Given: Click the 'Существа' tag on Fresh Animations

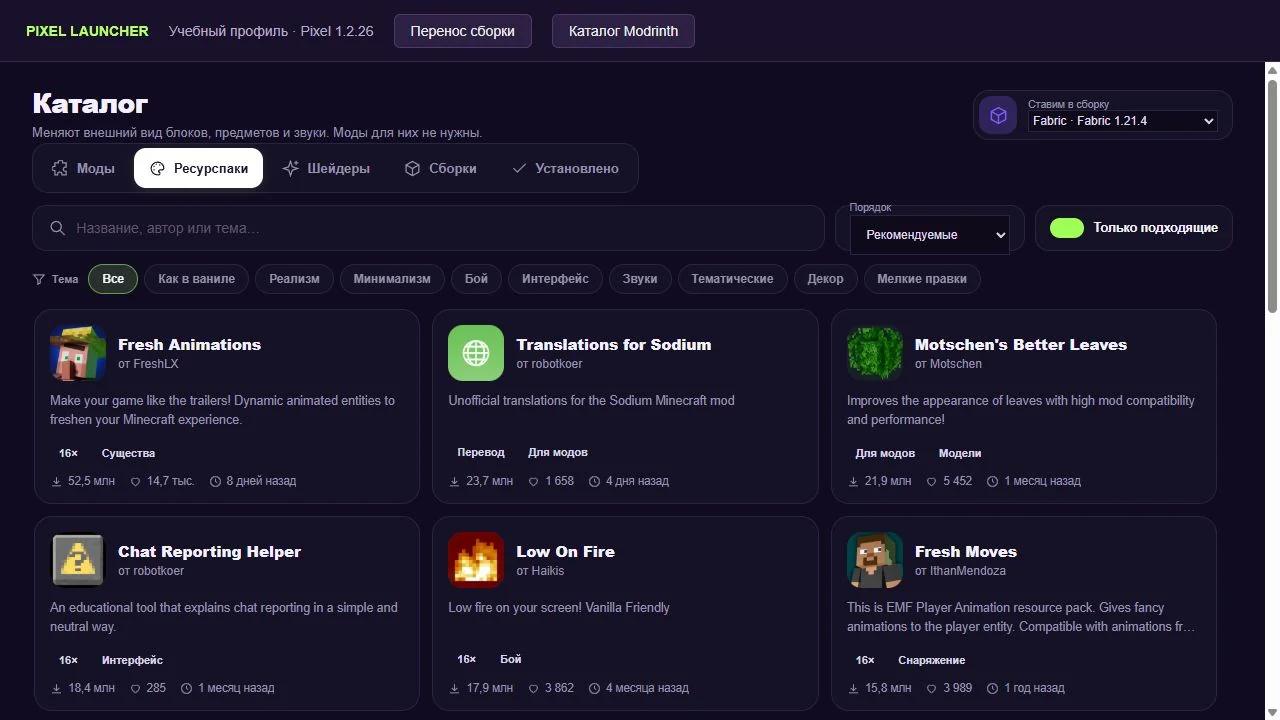Looking at the screenshot, I should 128,453.
